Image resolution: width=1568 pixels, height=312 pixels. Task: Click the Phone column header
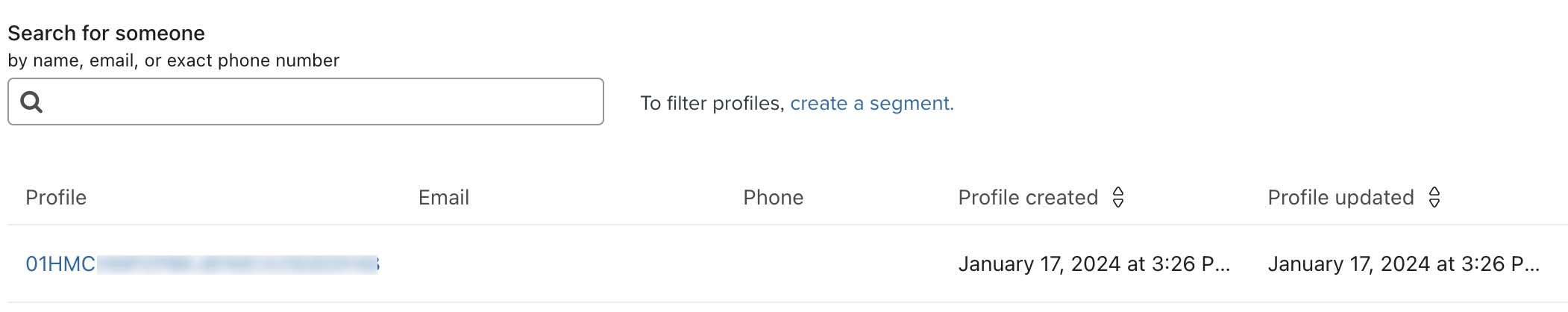coord(773,198)
